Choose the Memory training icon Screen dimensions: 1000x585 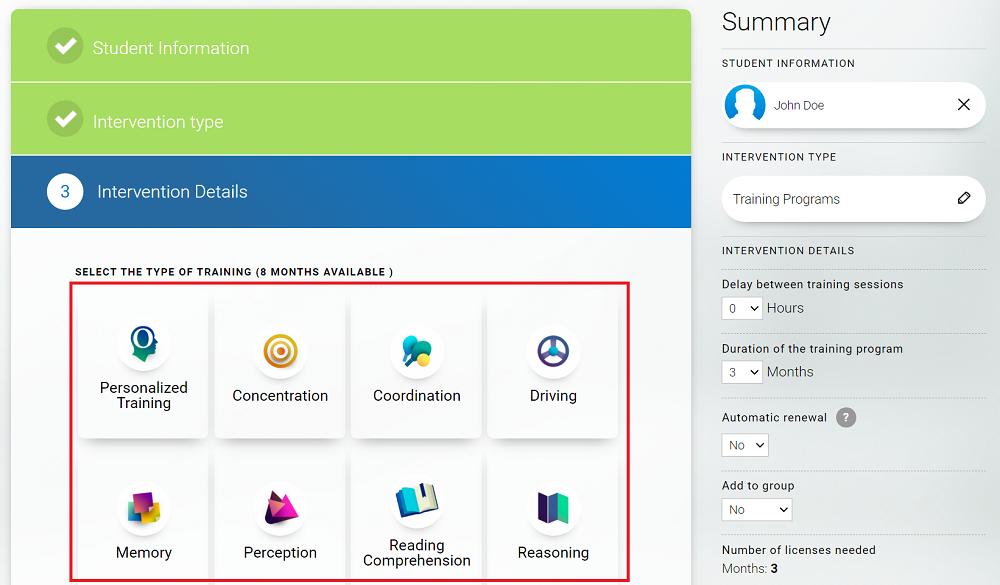(x=144, y=509)
